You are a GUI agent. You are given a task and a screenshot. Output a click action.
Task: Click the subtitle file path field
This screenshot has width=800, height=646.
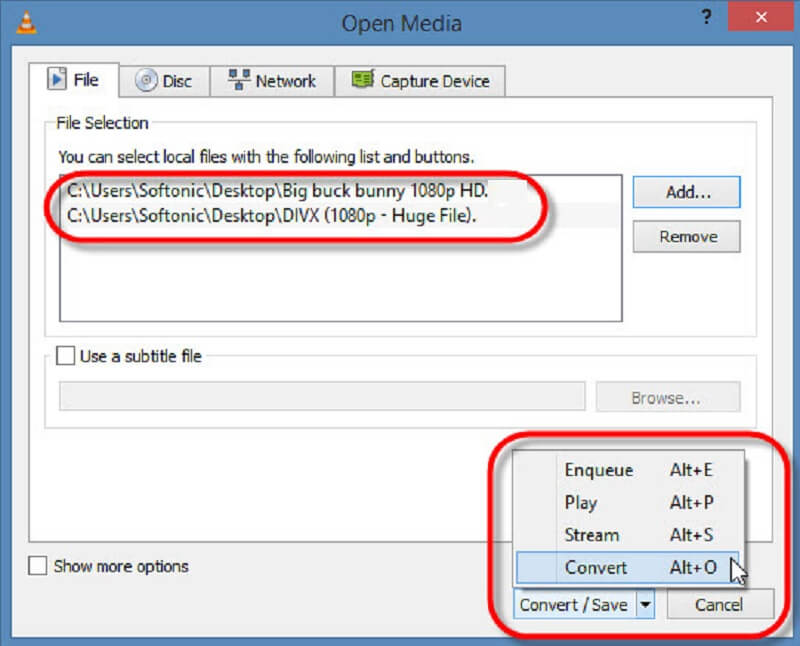pos(320,396)
